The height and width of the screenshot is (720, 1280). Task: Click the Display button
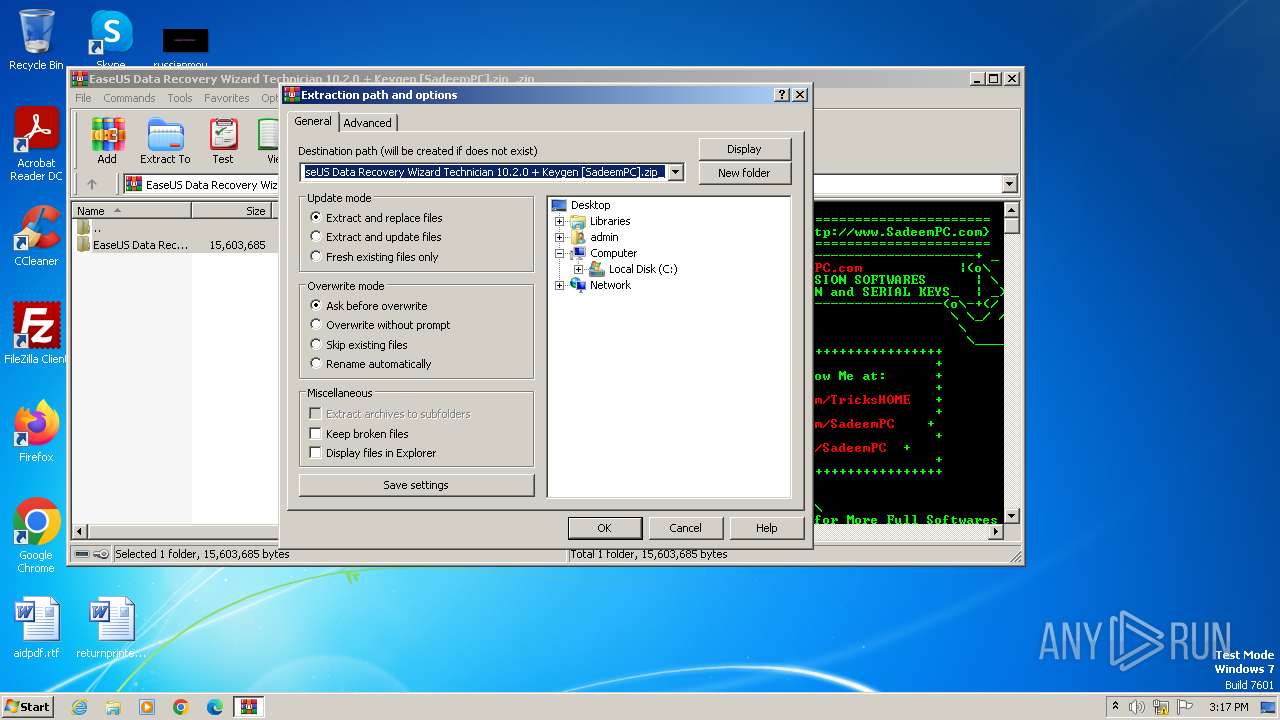click(x=744, y=149)
